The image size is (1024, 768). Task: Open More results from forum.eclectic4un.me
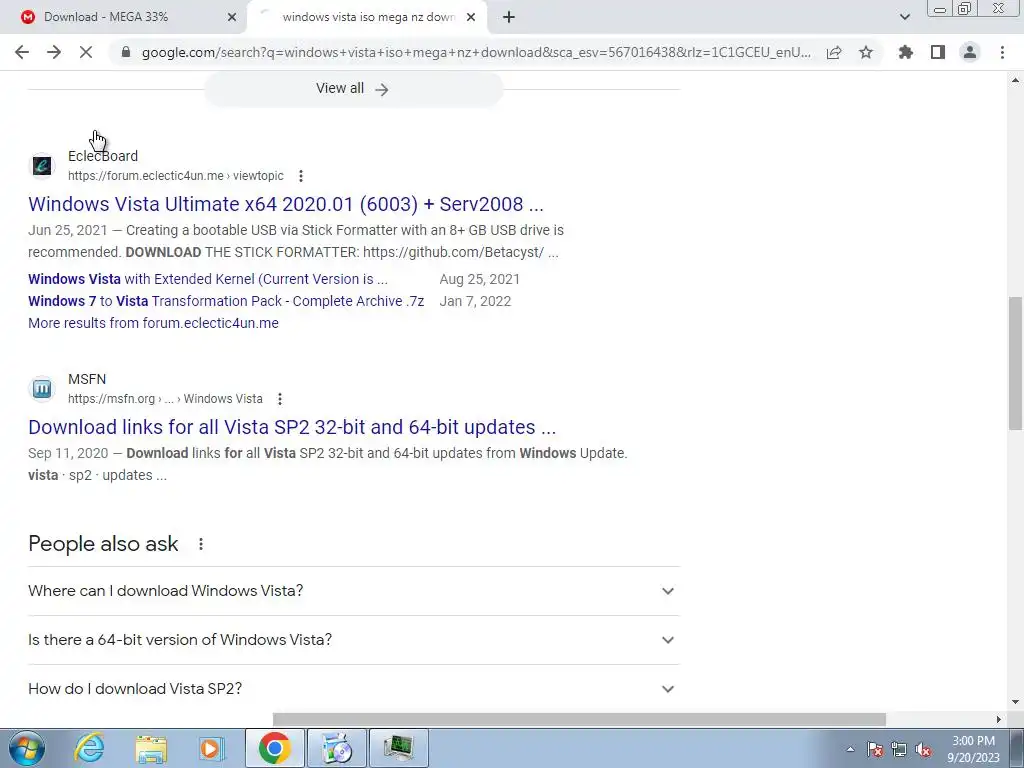pyautogui.click(x=153, y=323)
